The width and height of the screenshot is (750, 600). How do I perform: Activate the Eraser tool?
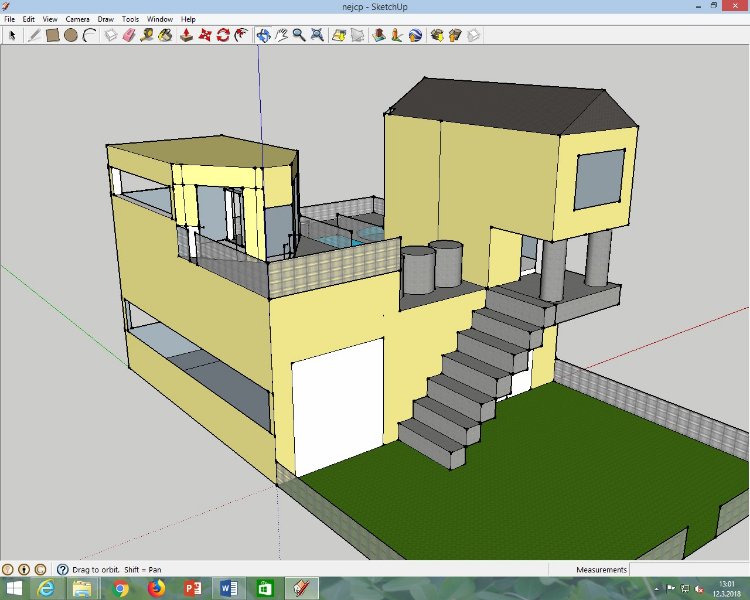tap(129, 35)
